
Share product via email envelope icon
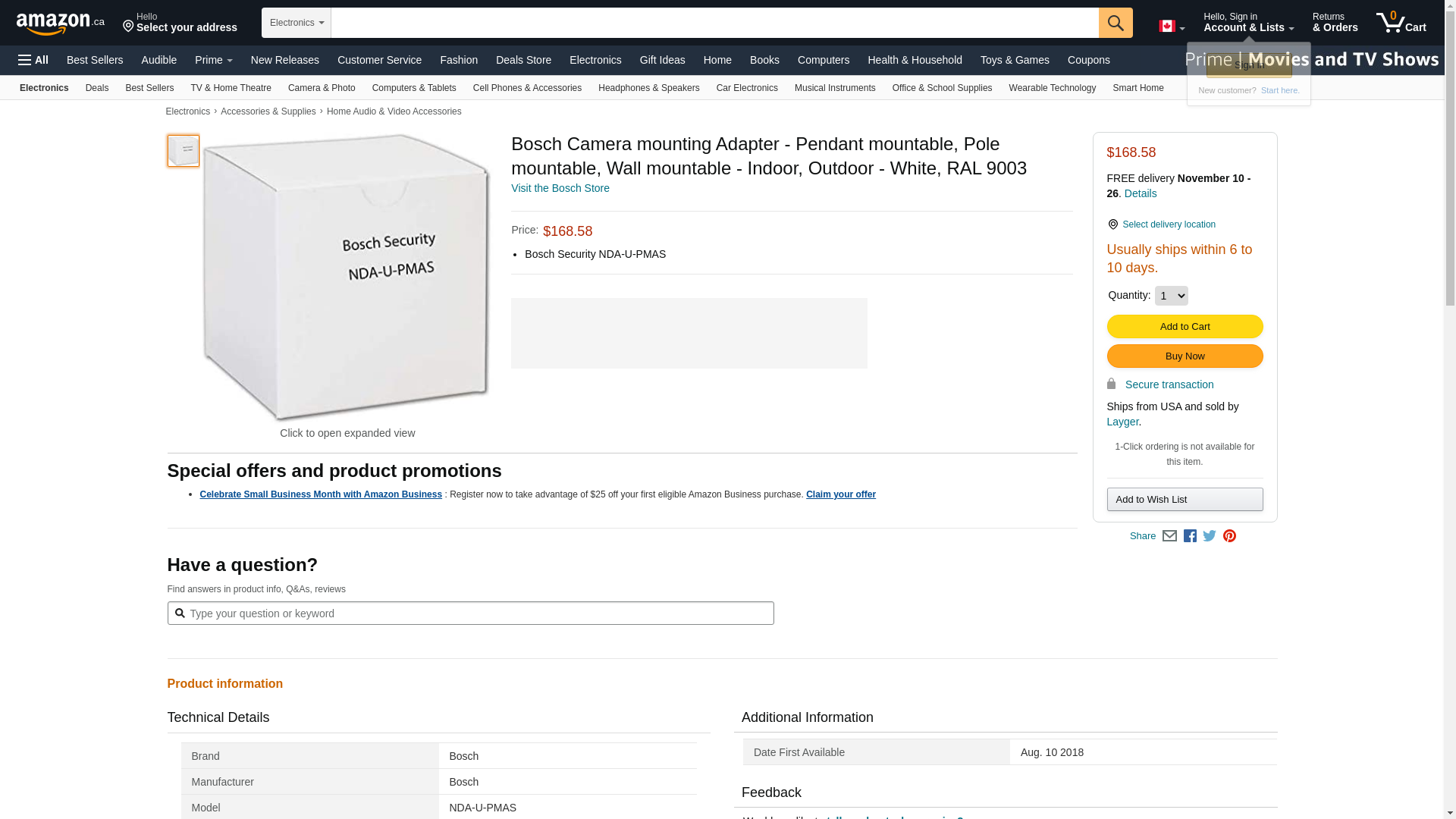pos(1169,536)
